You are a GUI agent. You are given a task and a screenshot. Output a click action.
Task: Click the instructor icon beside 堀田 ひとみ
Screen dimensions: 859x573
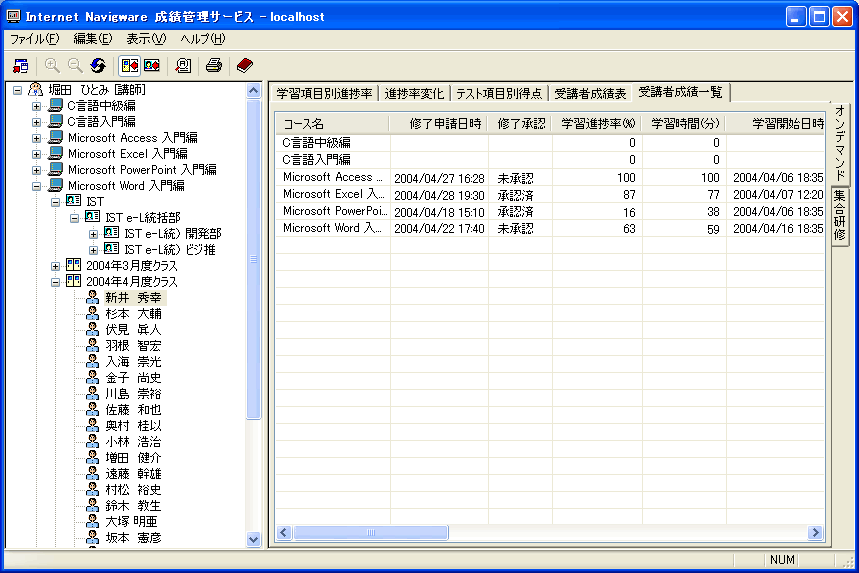[36, 89]
